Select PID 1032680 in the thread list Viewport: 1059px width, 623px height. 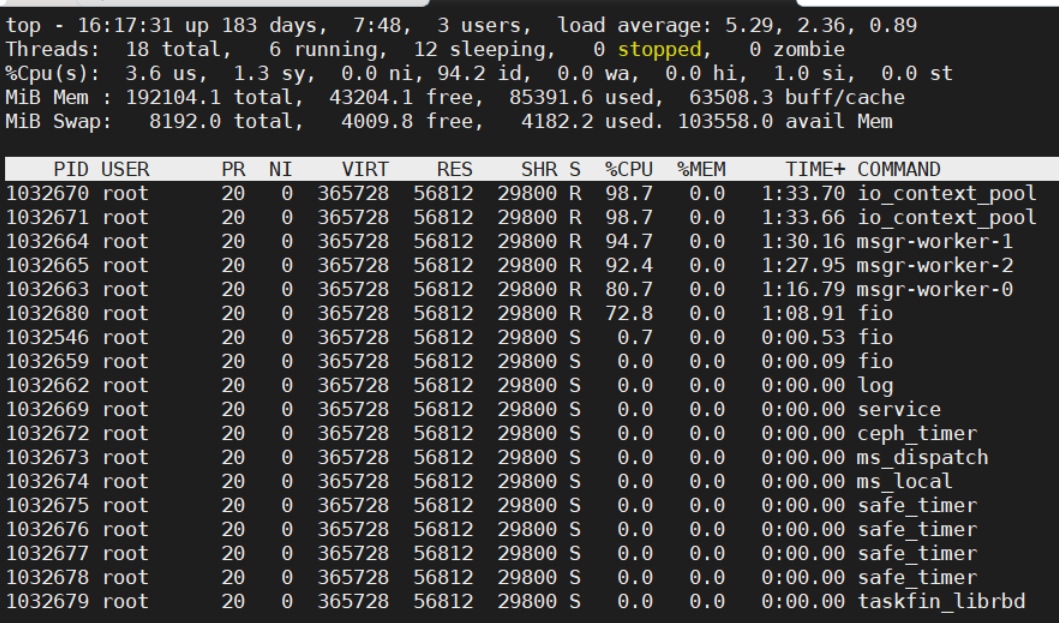pos(47,313)
